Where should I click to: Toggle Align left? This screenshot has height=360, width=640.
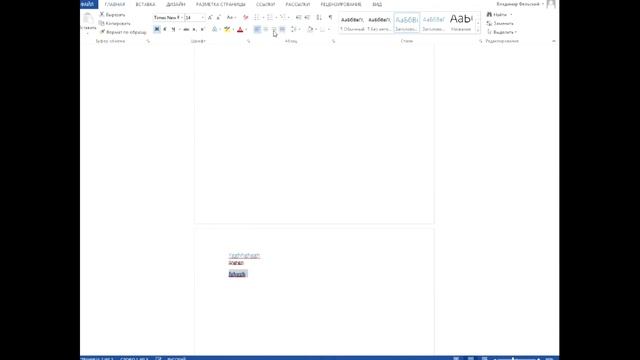pyautogui.click(x=257, y=29)
